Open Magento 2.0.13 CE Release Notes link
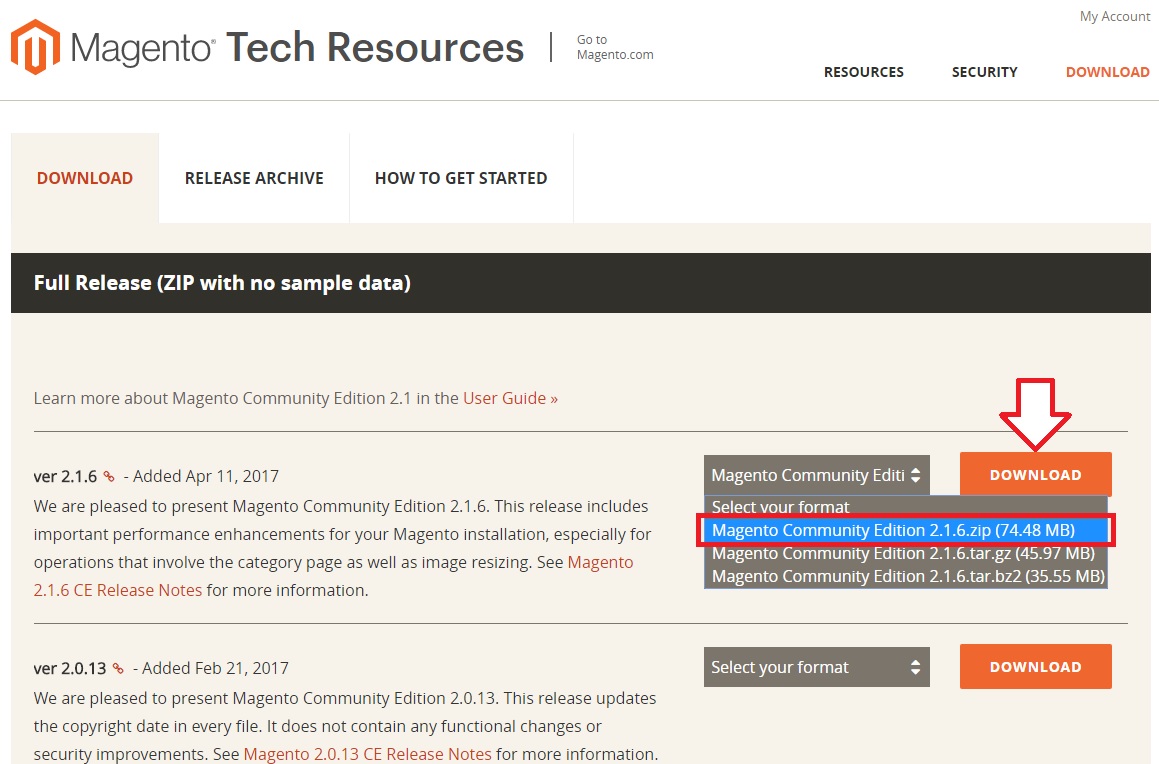 click(367, 754)
